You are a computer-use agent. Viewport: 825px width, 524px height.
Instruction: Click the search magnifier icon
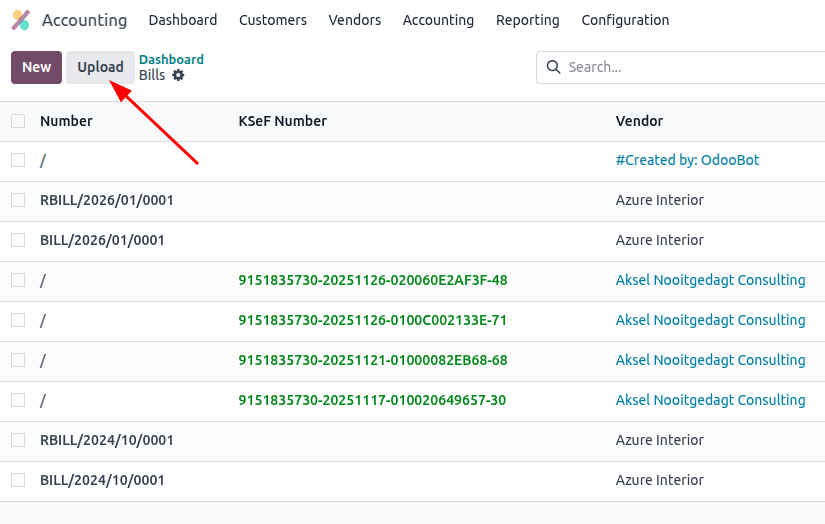(x=553, y=67)
